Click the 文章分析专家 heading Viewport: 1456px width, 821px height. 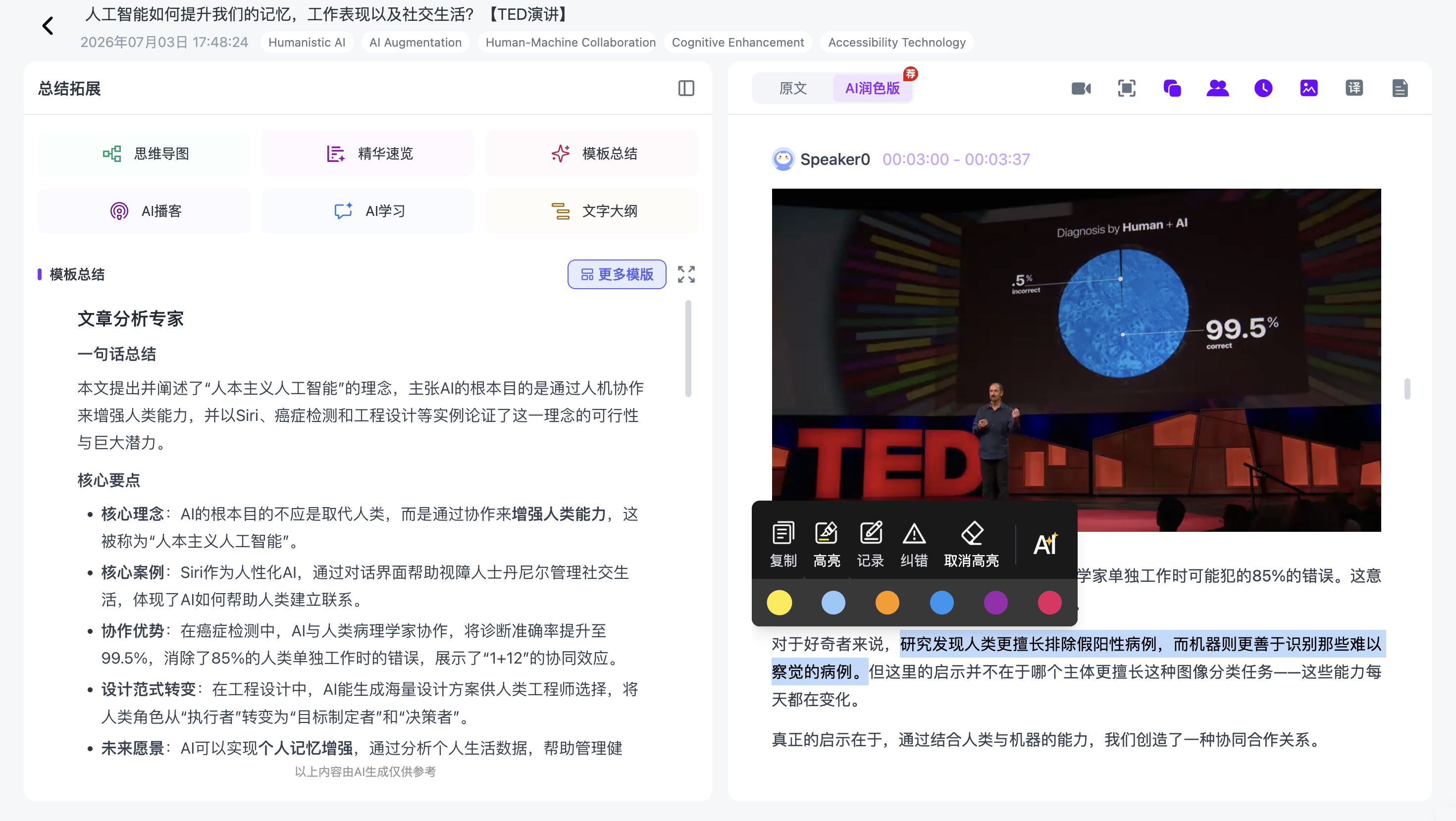tap(131, 319)
